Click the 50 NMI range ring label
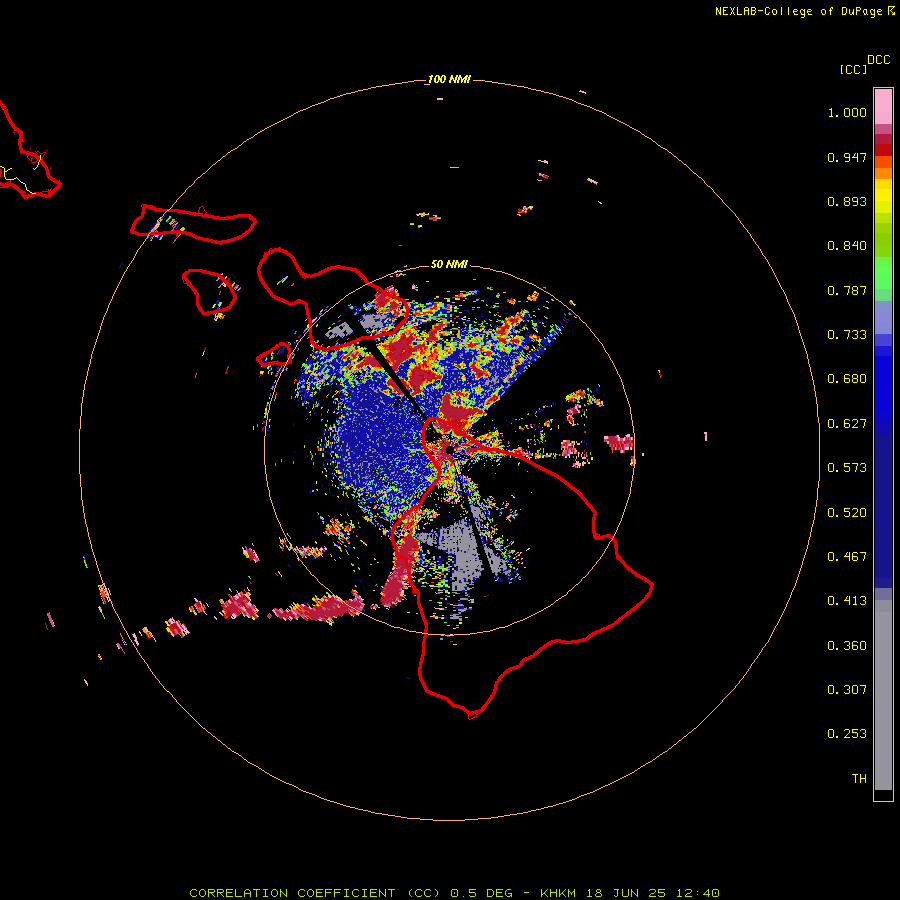 [x=449, y=264]
